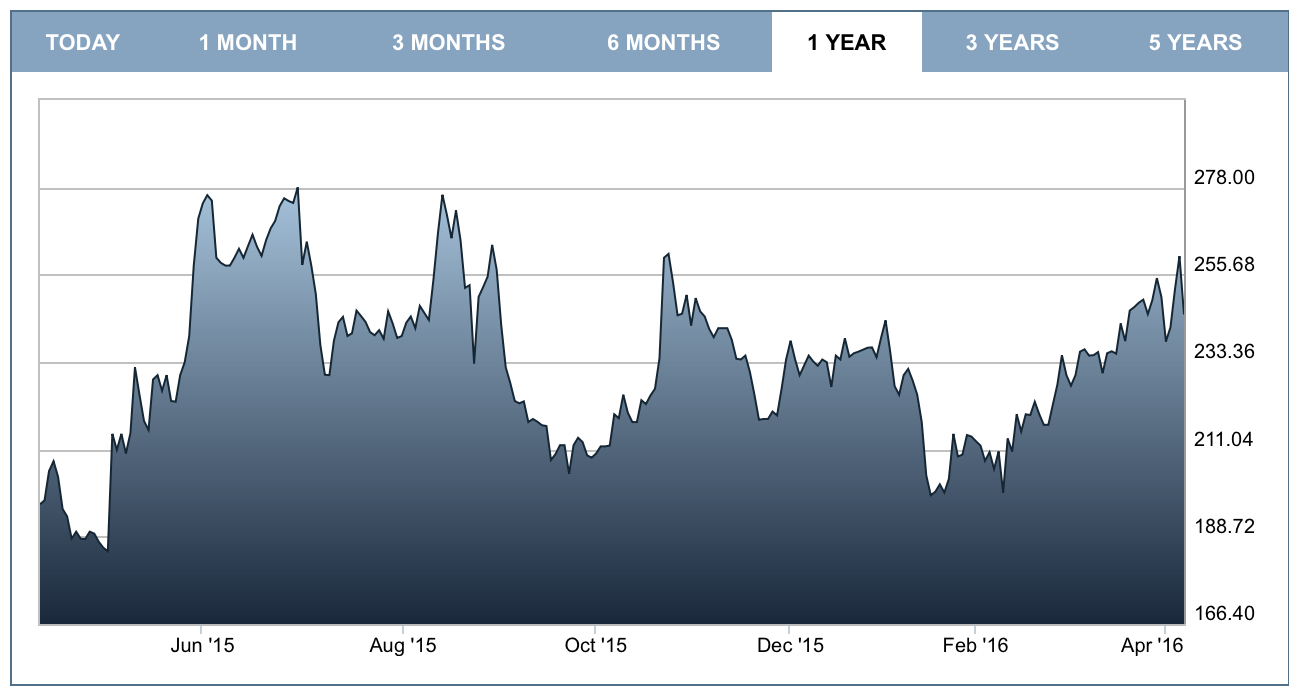Select the Apr '16 date marker
Screen dimensions: 1296x696
(x=1160, y=646)
